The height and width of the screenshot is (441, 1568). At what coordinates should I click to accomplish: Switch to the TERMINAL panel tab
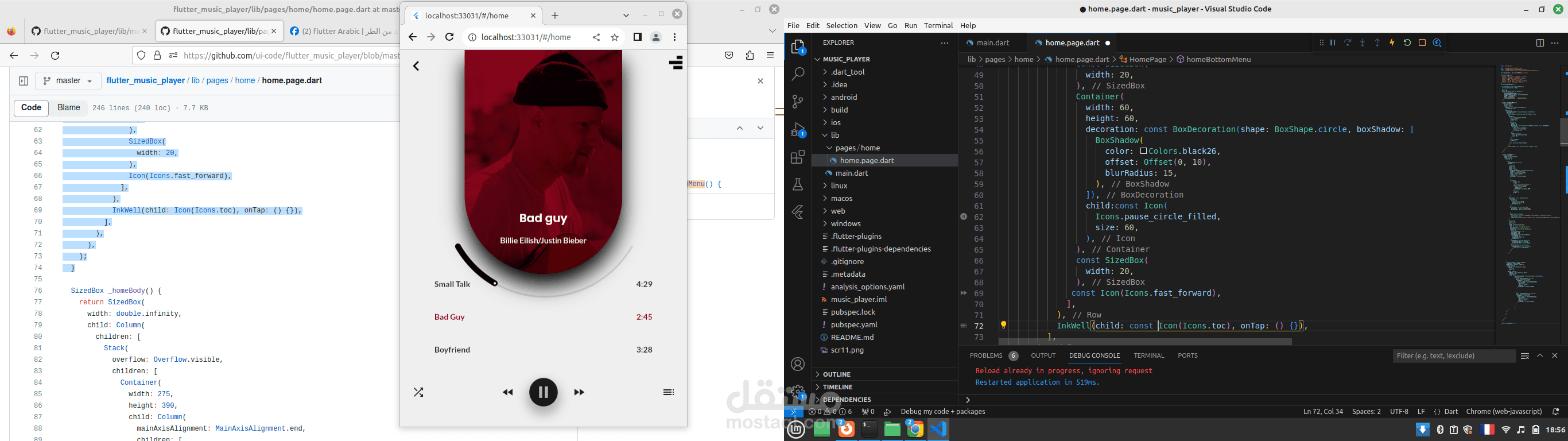(x=1148, y=355)
